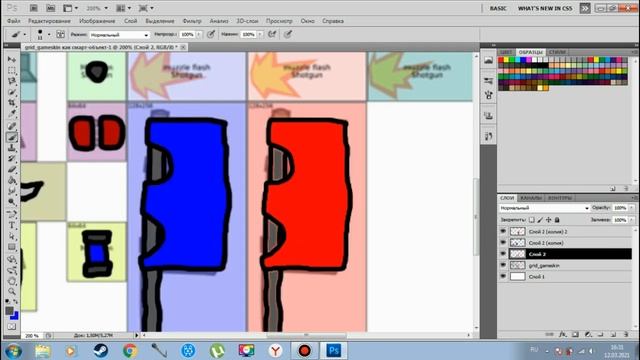The height and width of the screenshot is (360, 640).
Task: Open Google Chrome from the taskbar
Action: [130, 351]
